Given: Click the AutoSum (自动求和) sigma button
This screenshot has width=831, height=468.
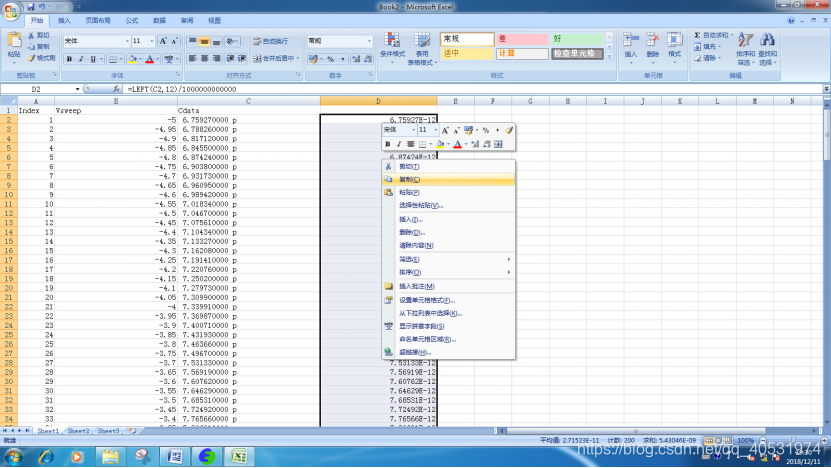Looking at the screenshot, I should pyautogui.click(x=713, y=35).
